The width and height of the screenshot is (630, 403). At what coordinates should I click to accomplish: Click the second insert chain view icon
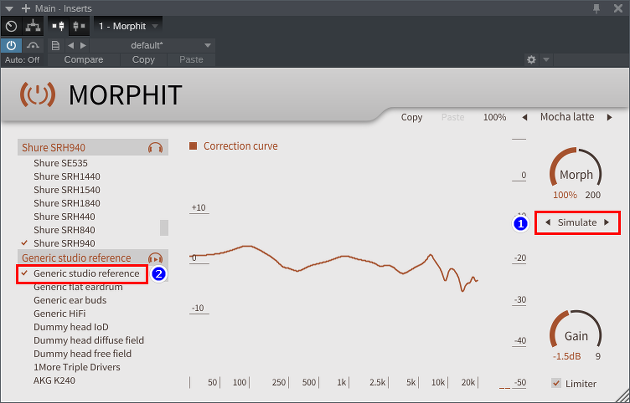pos(79,26)
